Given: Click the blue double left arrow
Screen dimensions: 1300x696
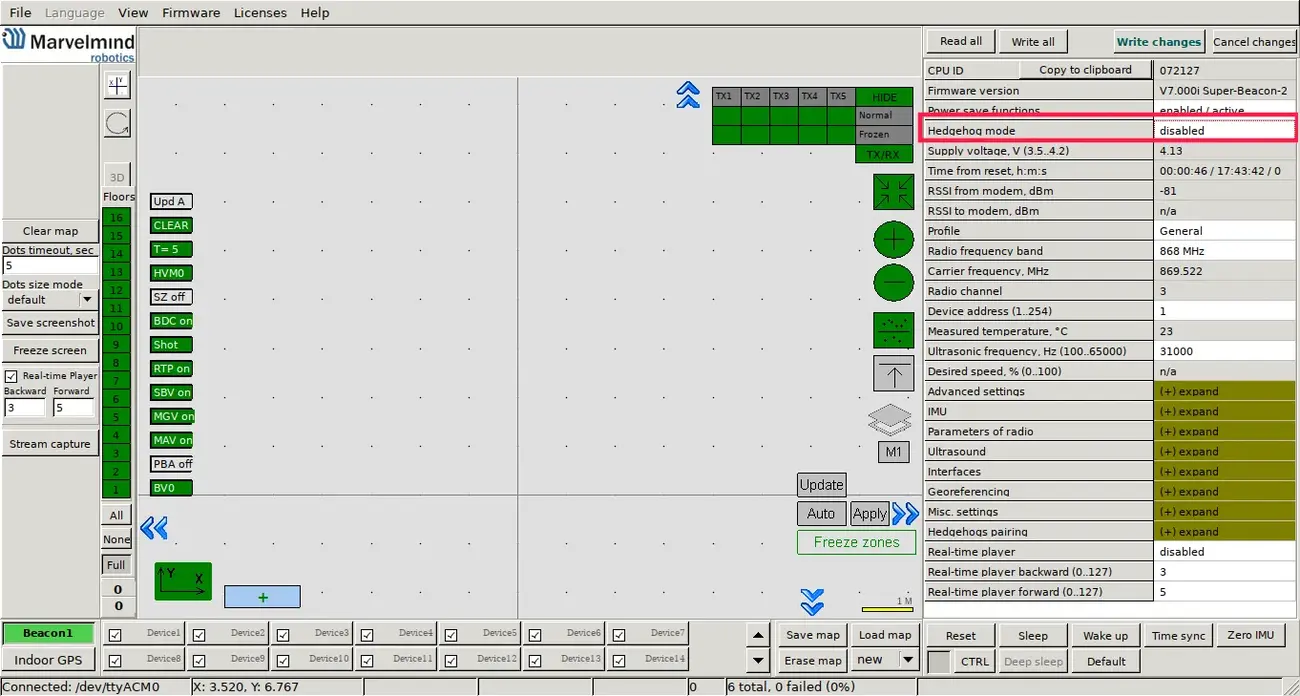Looking at the screenshot, I should [x=153, y=528].
